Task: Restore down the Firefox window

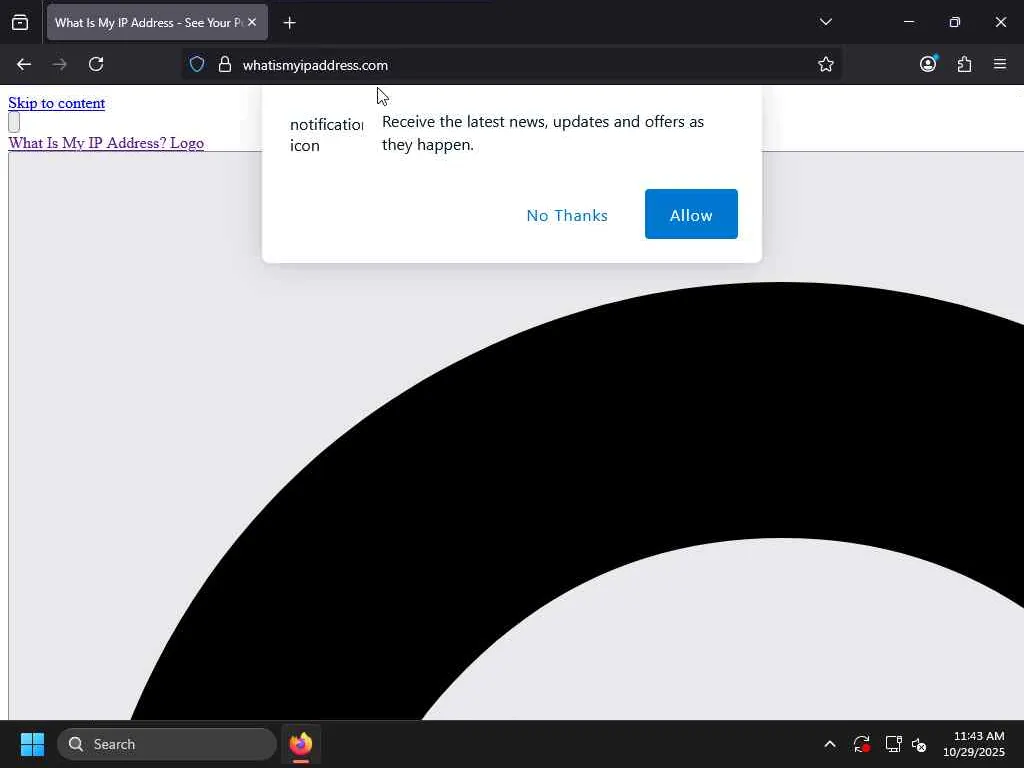Action: [954, 22]
